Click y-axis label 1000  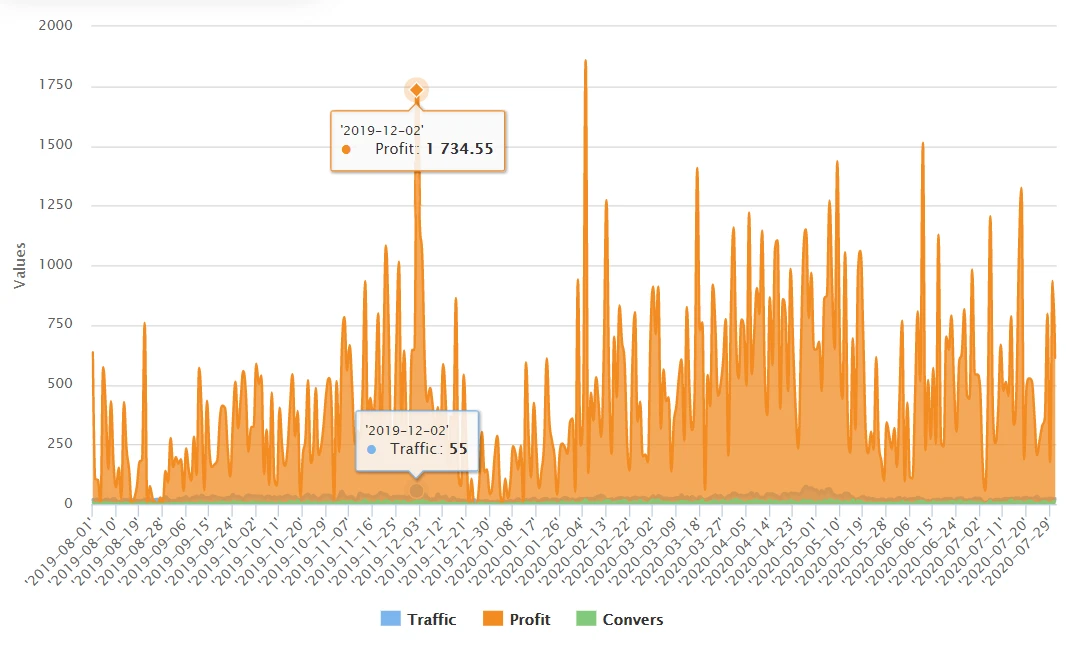pos(56,264)
